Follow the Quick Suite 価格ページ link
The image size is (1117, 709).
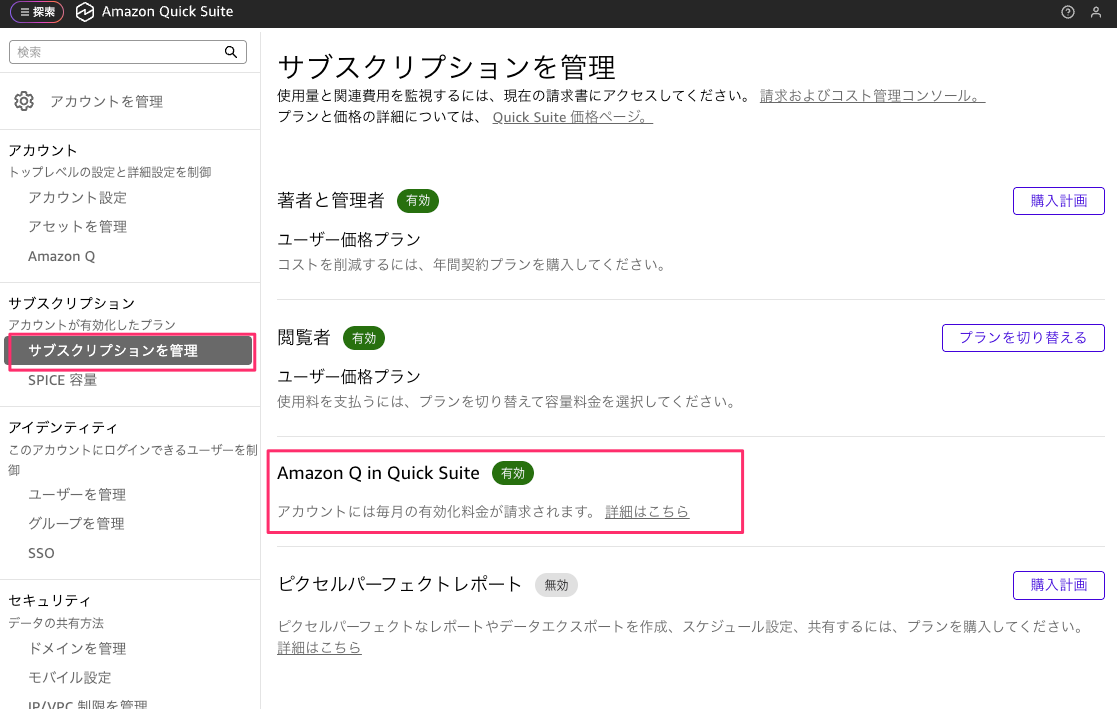pyautogui.click(x=573, y=117)
